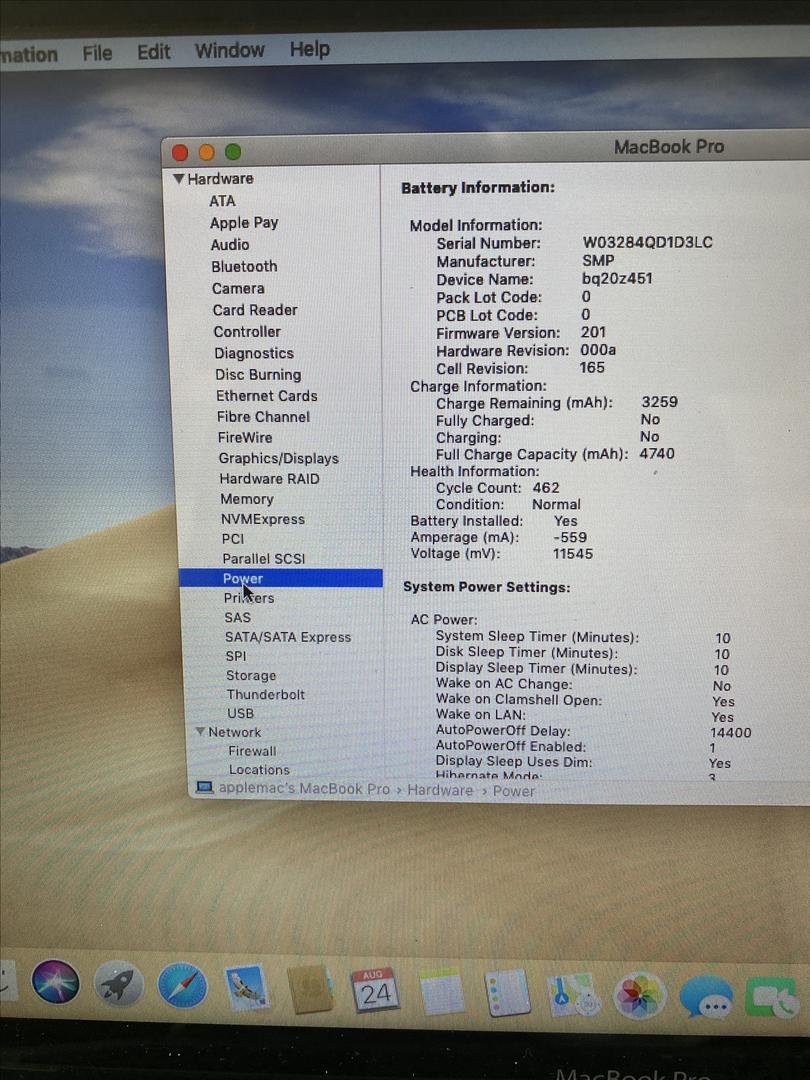Select Disc Burning in the sidebar
This screenshot has height=1080, width=810.
pos(258,375)
